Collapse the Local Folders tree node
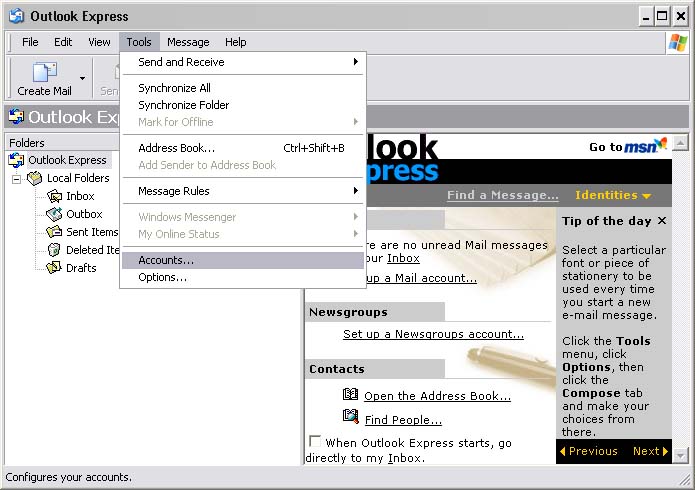Image resolution: width=695 pixels, height=490 pixels. [x=16, y=179]
